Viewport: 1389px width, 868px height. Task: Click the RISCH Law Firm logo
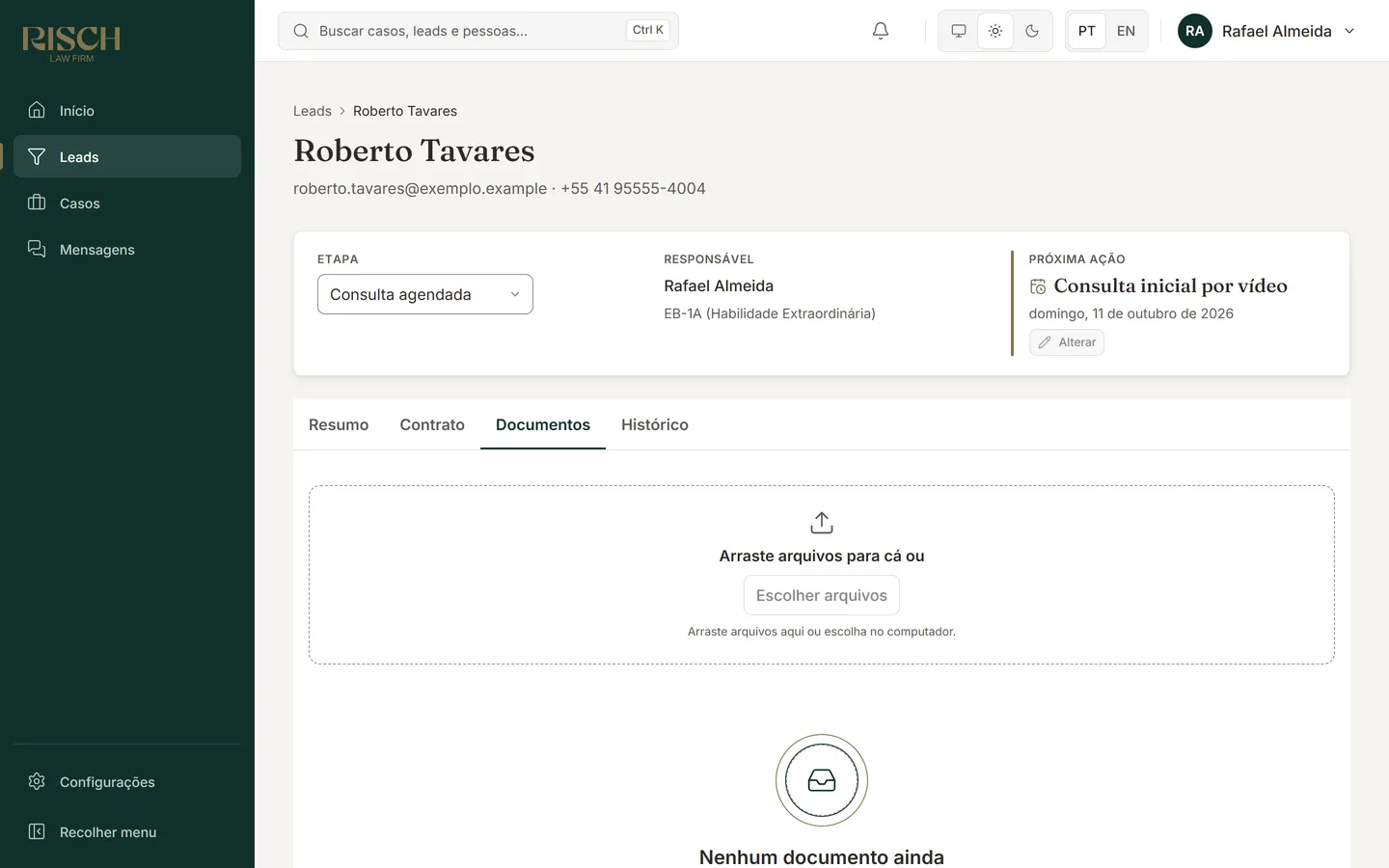pyautogui.click(x=71, y=43)
